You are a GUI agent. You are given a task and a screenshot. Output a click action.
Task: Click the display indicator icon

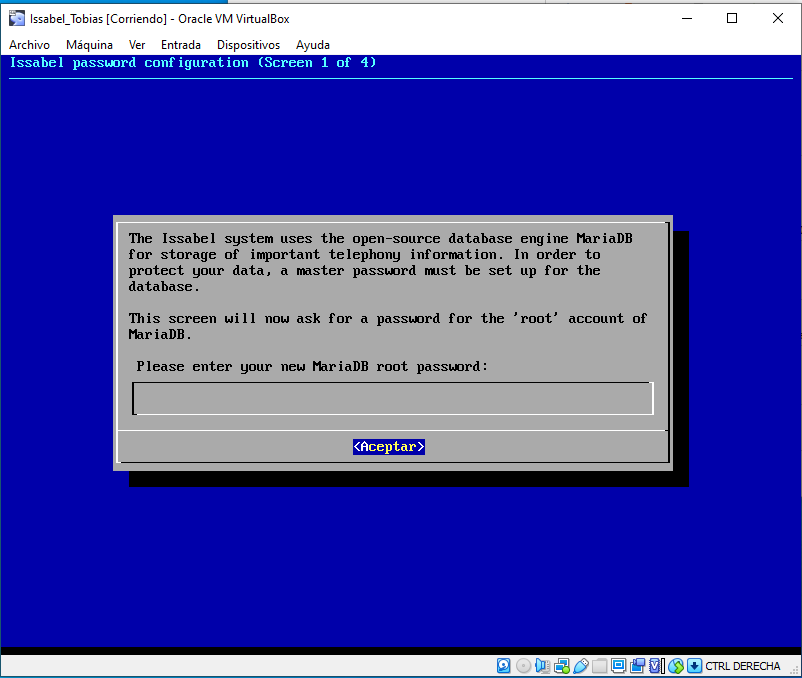(x=618, y=665)
